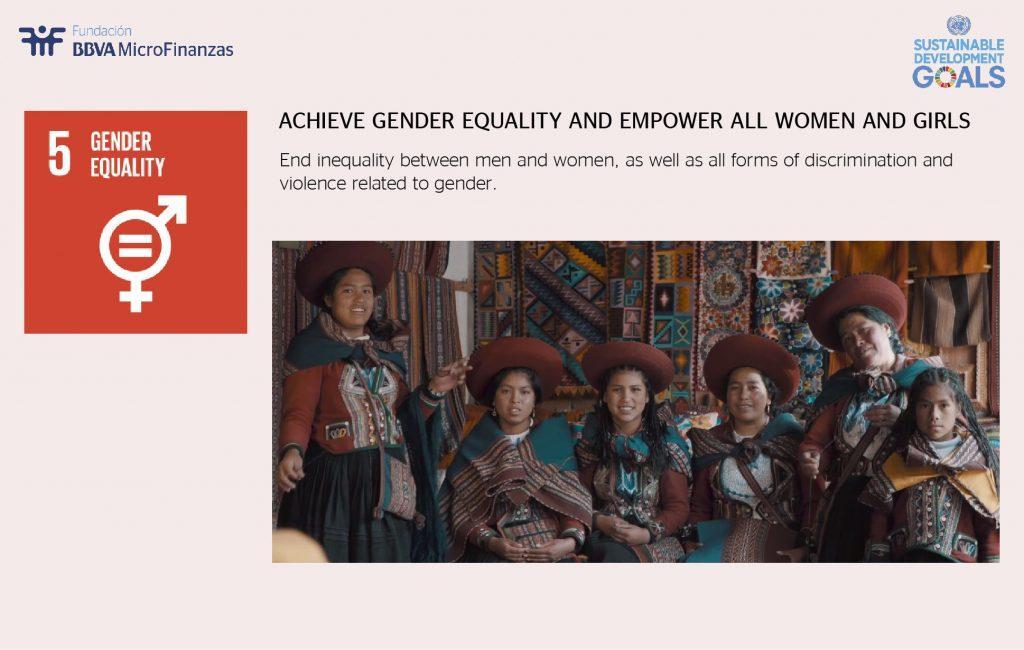Click the large number 5
1024x650 pixels.
pos(60,153)
